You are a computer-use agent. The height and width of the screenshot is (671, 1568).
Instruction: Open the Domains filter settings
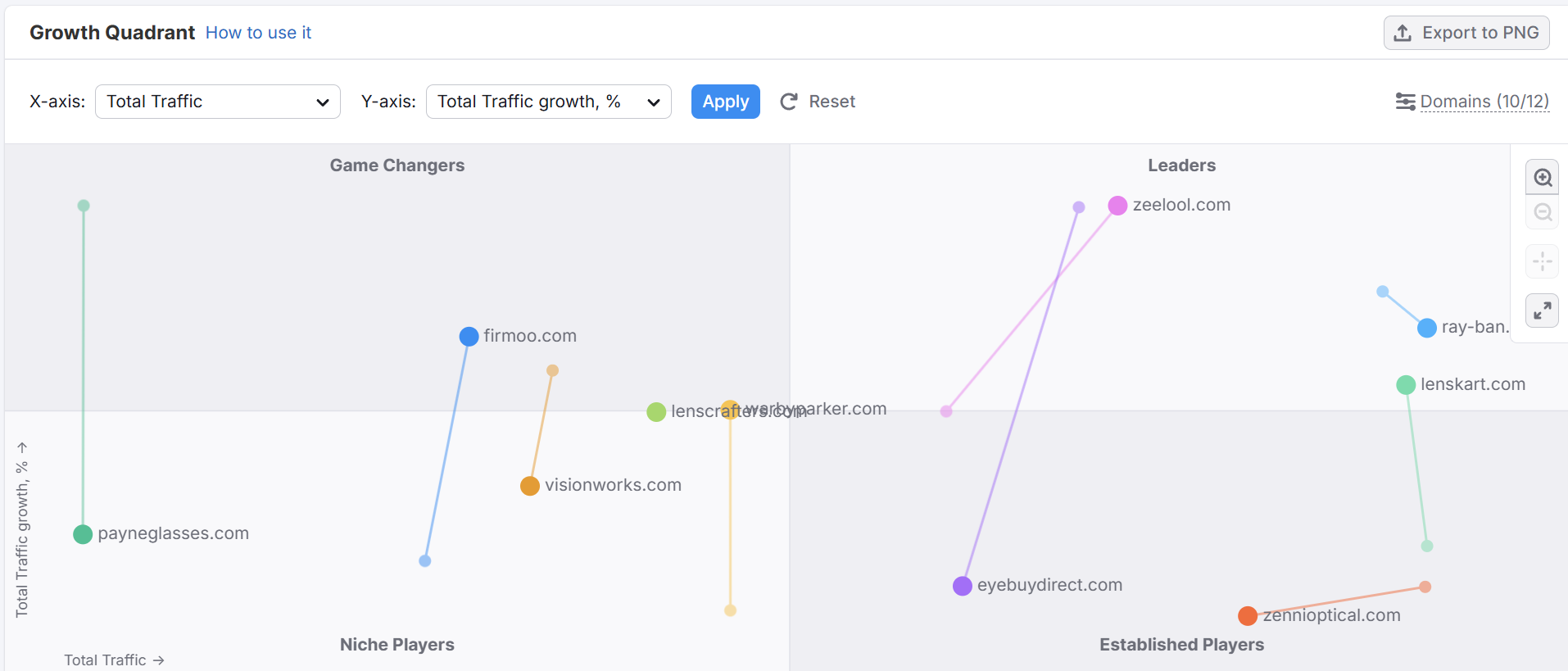pyautogui.click(x=1472, y=102)
